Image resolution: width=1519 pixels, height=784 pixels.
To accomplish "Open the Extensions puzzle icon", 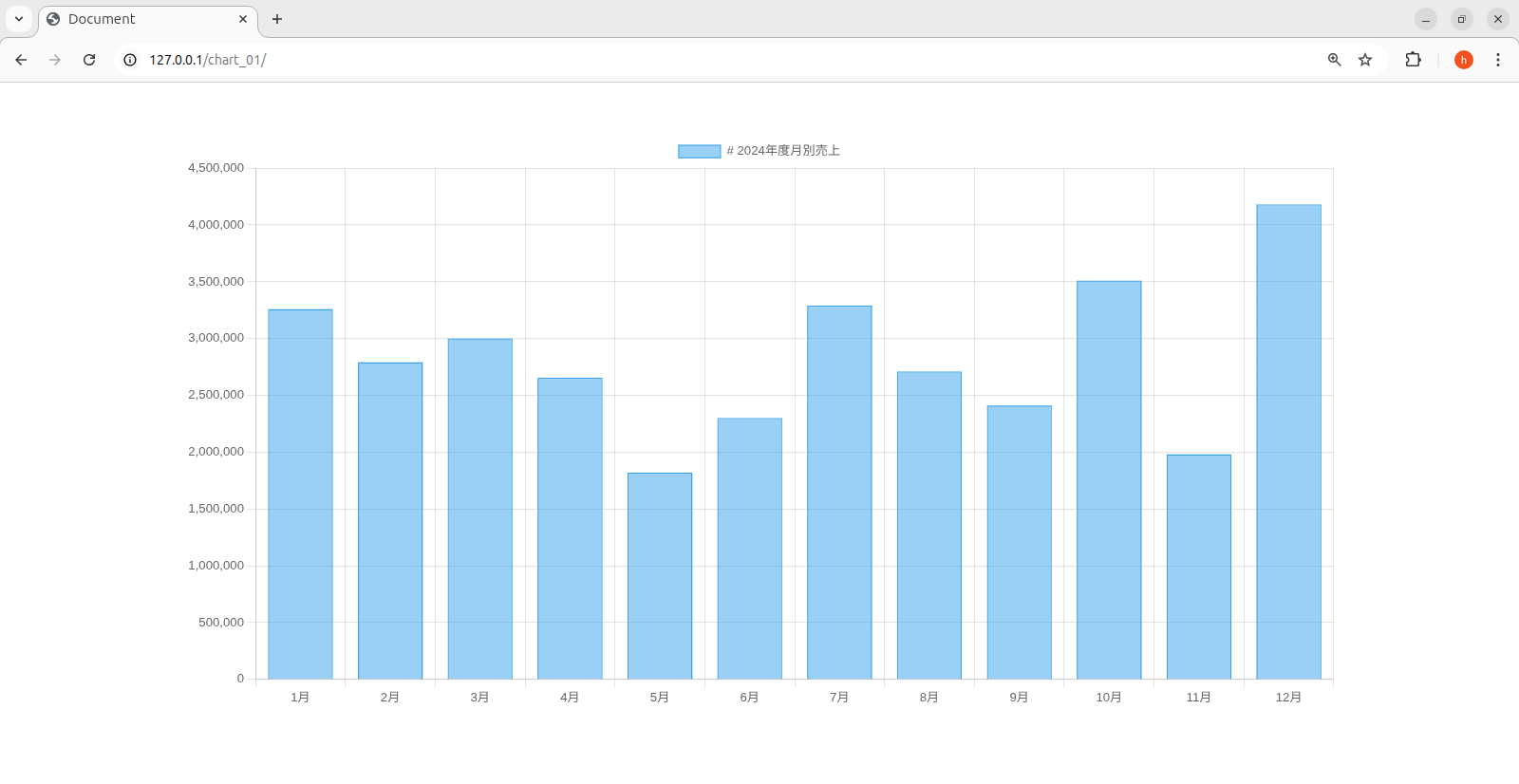I will tap(1413, 60).
